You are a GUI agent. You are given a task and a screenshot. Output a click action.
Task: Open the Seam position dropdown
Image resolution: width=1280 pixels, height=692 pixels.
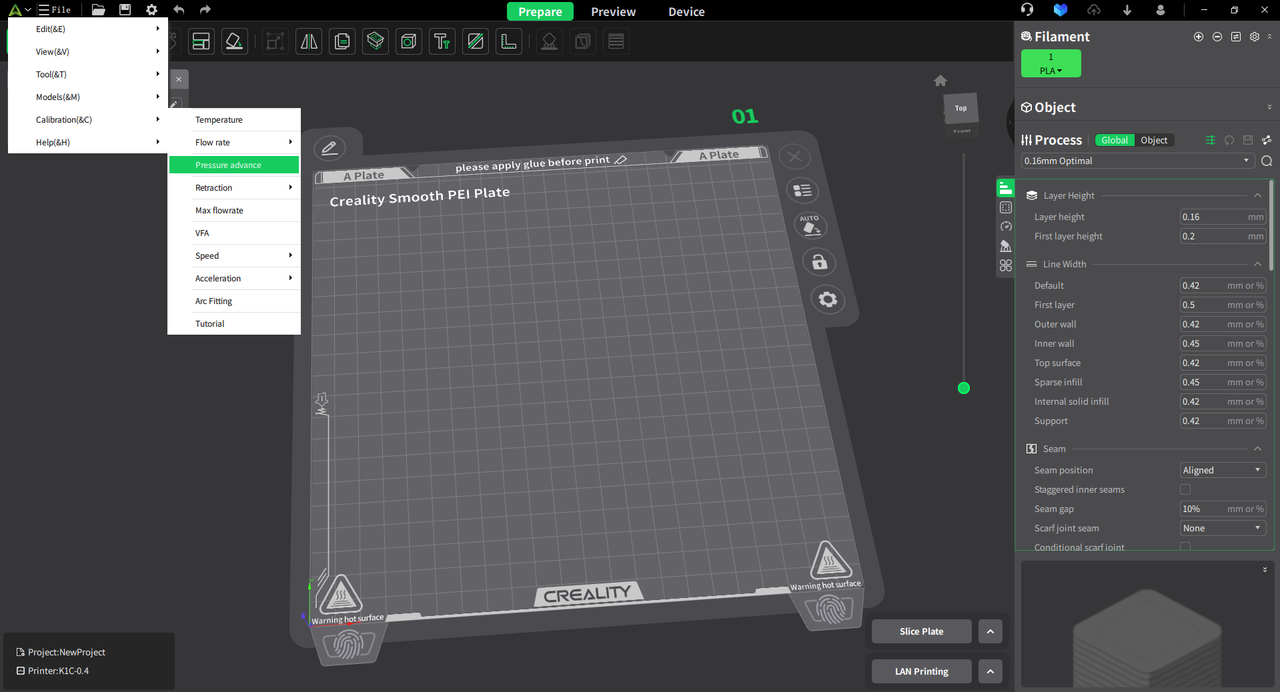tap(1223, 470)
